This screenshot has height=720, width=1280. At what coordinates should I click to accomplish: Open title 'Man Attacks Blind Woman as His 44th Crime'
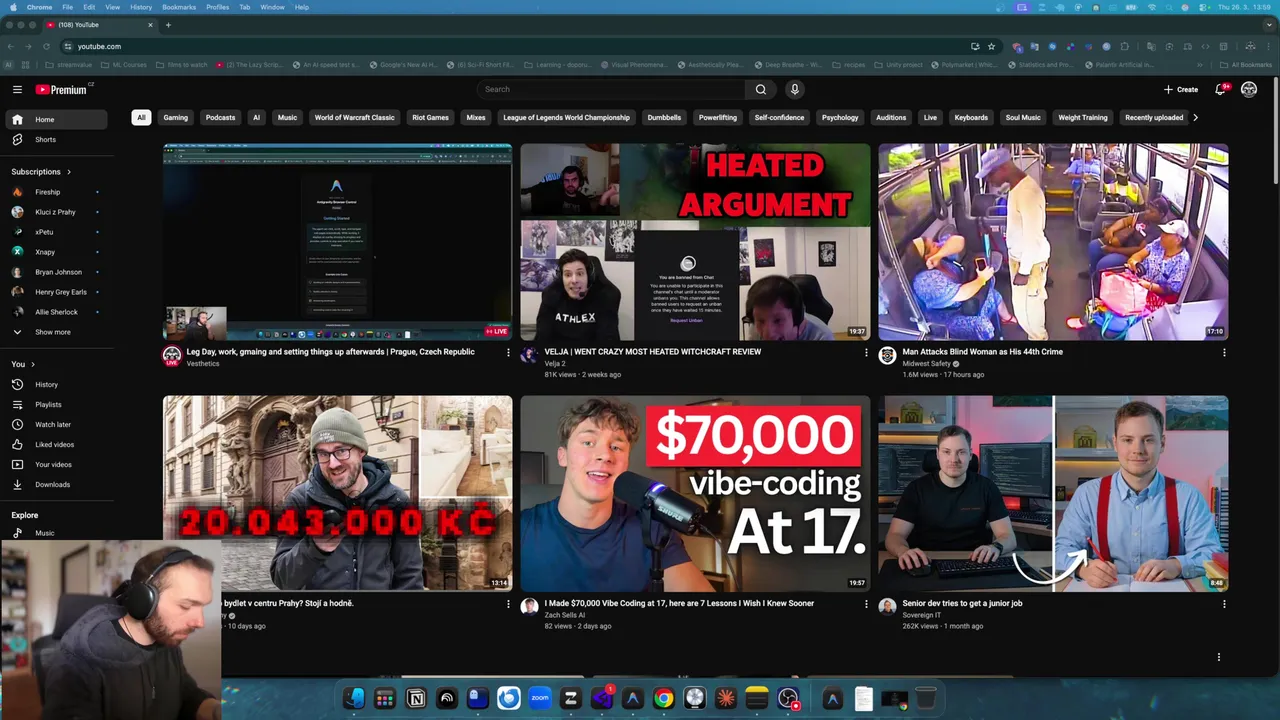click(x=982, y=352)
